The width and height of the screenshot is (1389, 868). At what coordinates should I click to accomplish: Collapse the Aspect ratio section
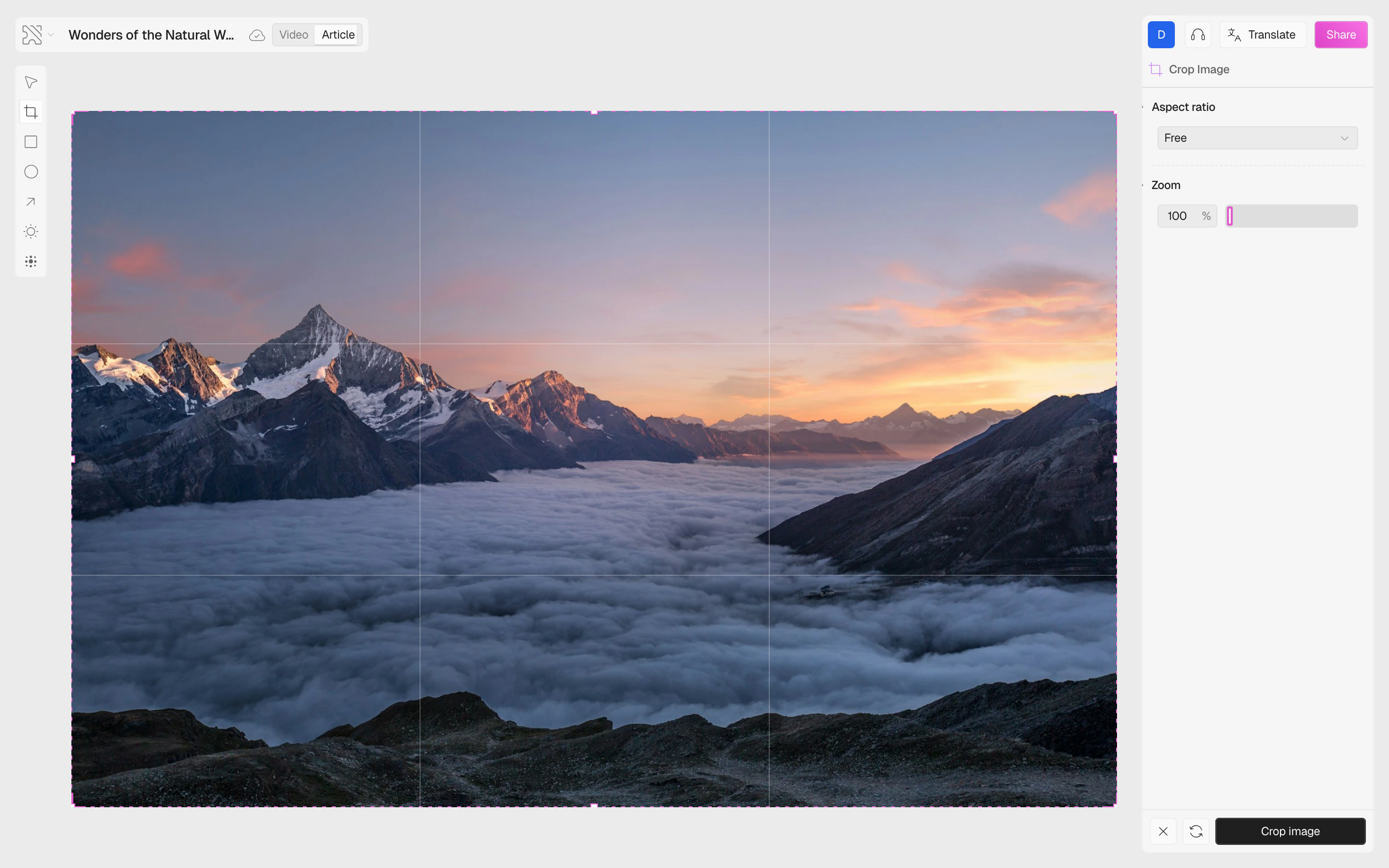tap(1142, 107)
